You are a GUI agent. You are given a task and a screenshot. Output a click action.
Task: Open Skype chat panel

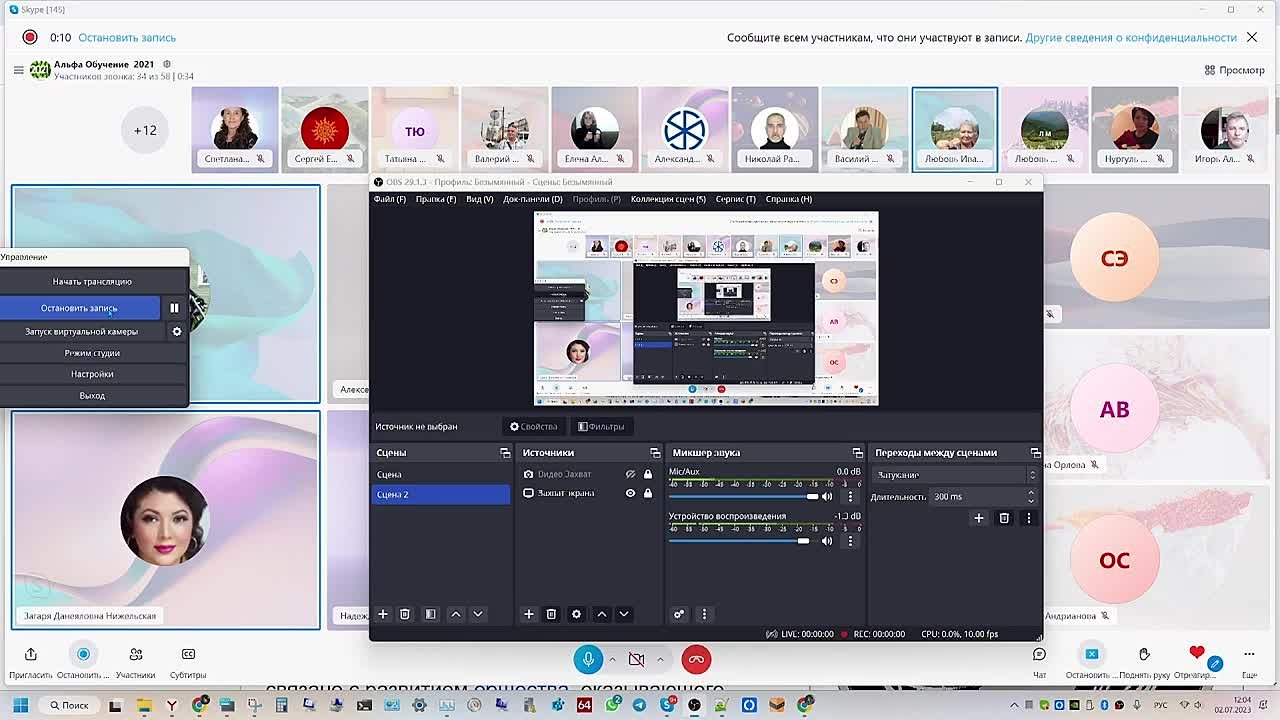click(1039, 660)
